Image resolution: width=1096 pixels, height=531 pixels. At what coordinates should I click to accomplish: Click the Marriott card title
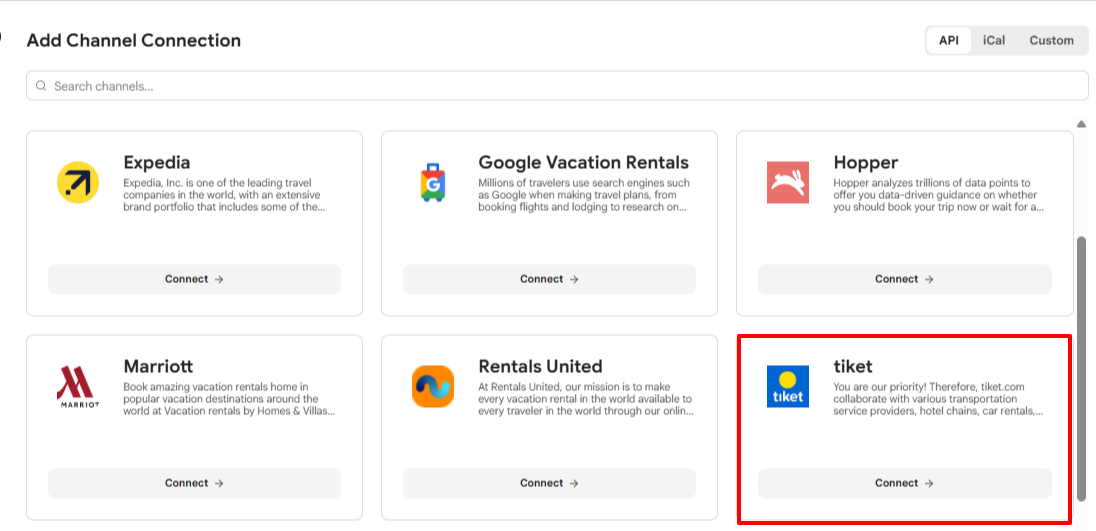pyautogui.click(x=158, y=366)
